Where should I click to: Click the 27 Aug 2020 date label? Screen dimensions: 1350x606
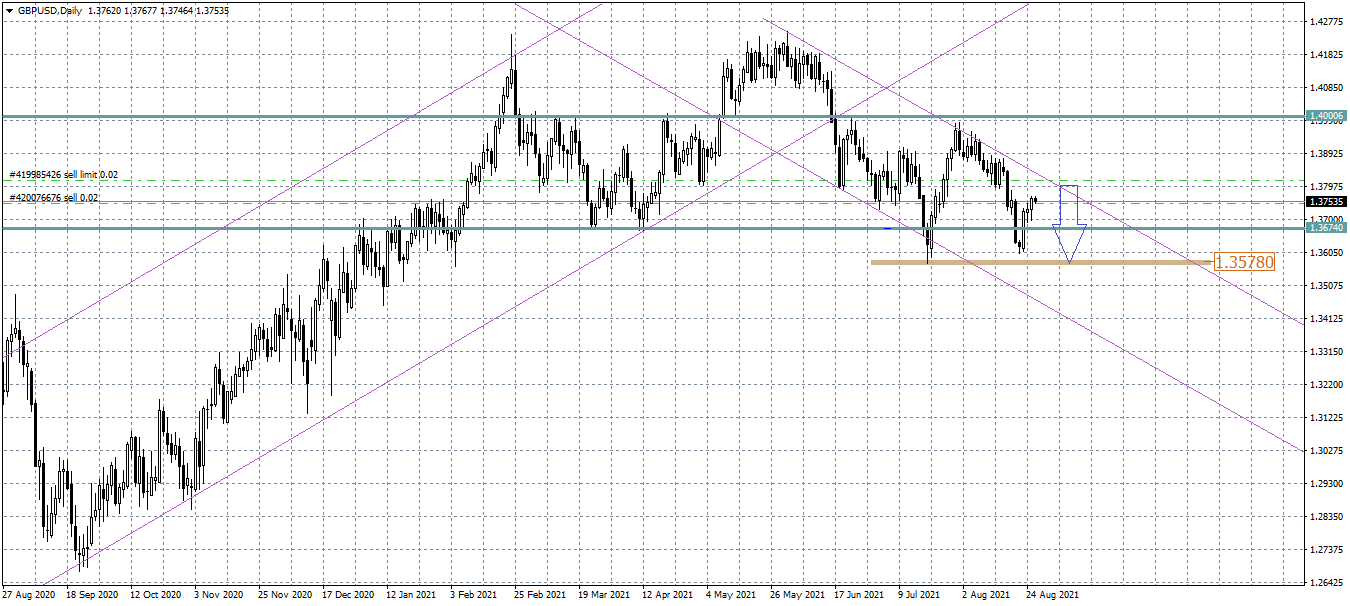28,594
